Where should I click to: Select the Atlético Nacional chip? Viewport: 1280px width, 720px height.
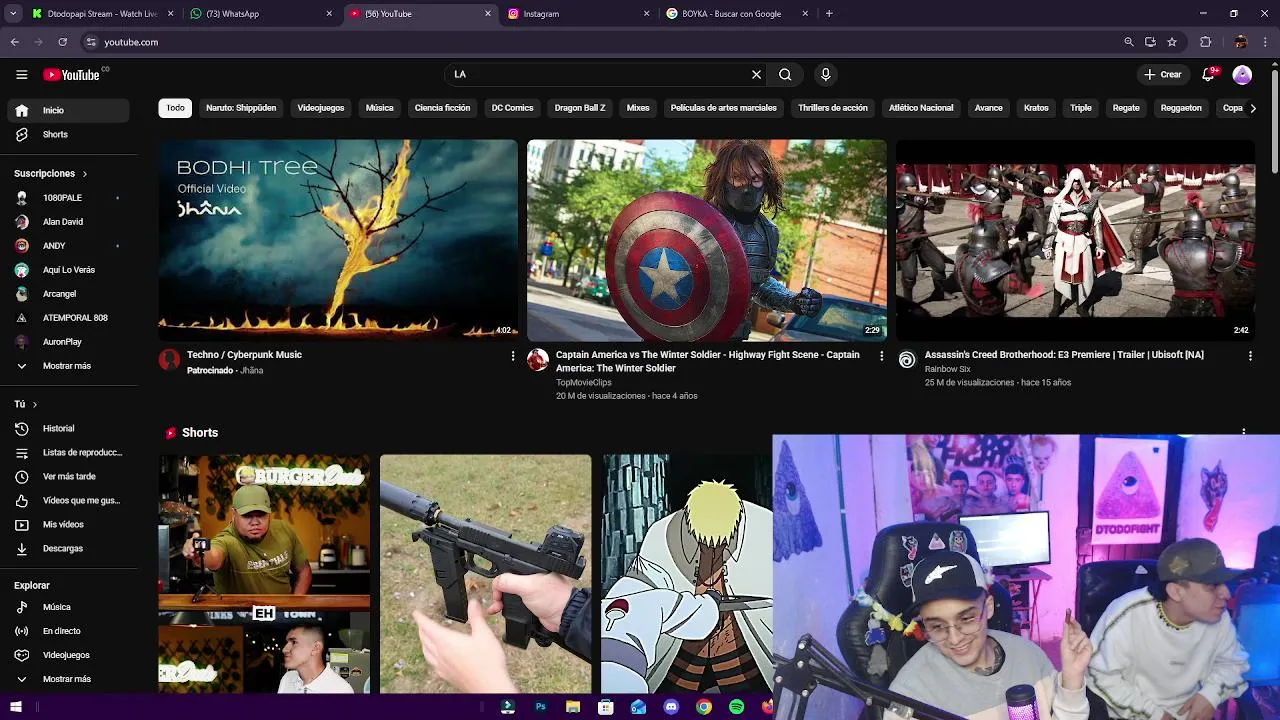tap(921, 108)
